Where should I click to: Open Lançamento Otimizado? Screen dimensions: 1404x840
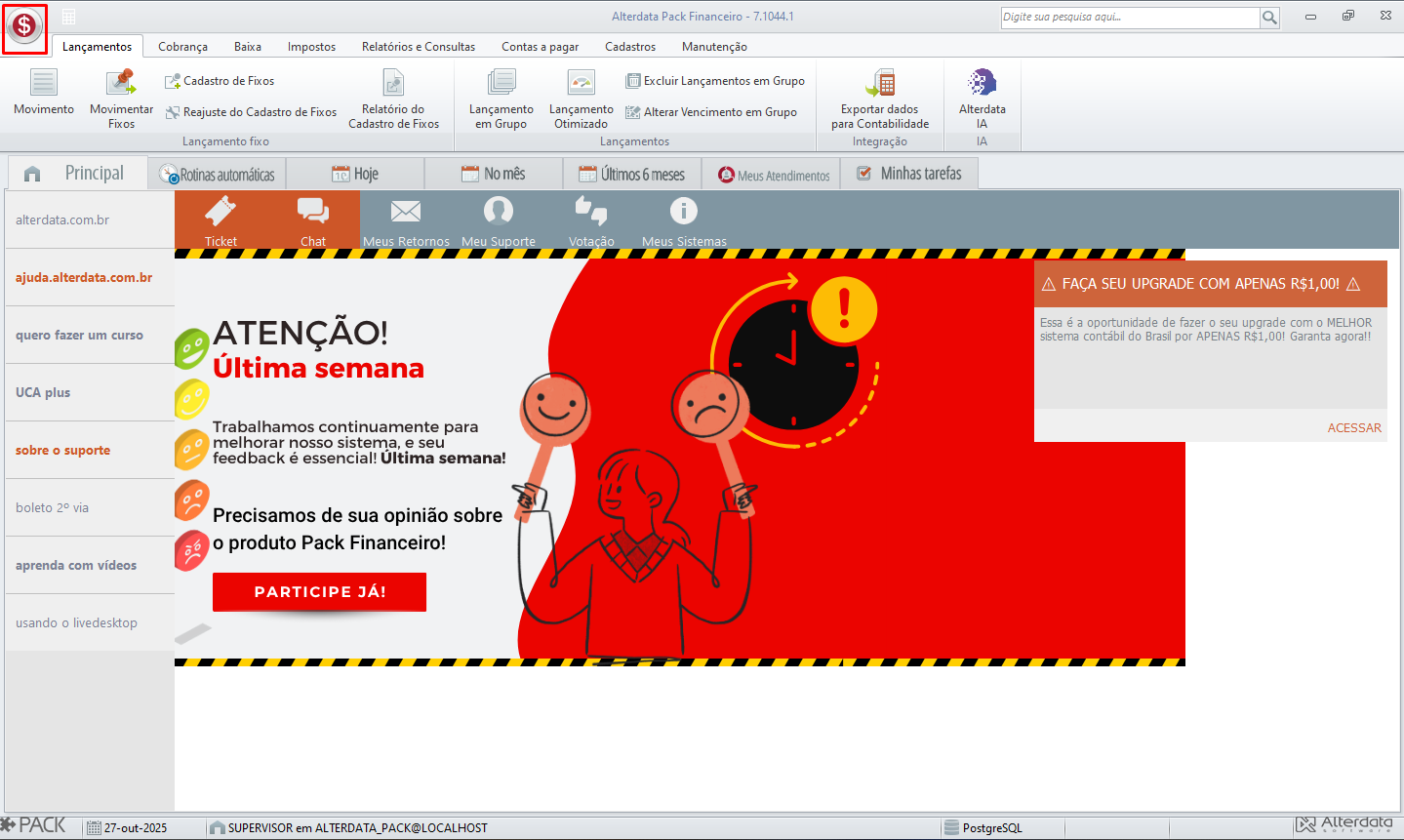(582, 99)
